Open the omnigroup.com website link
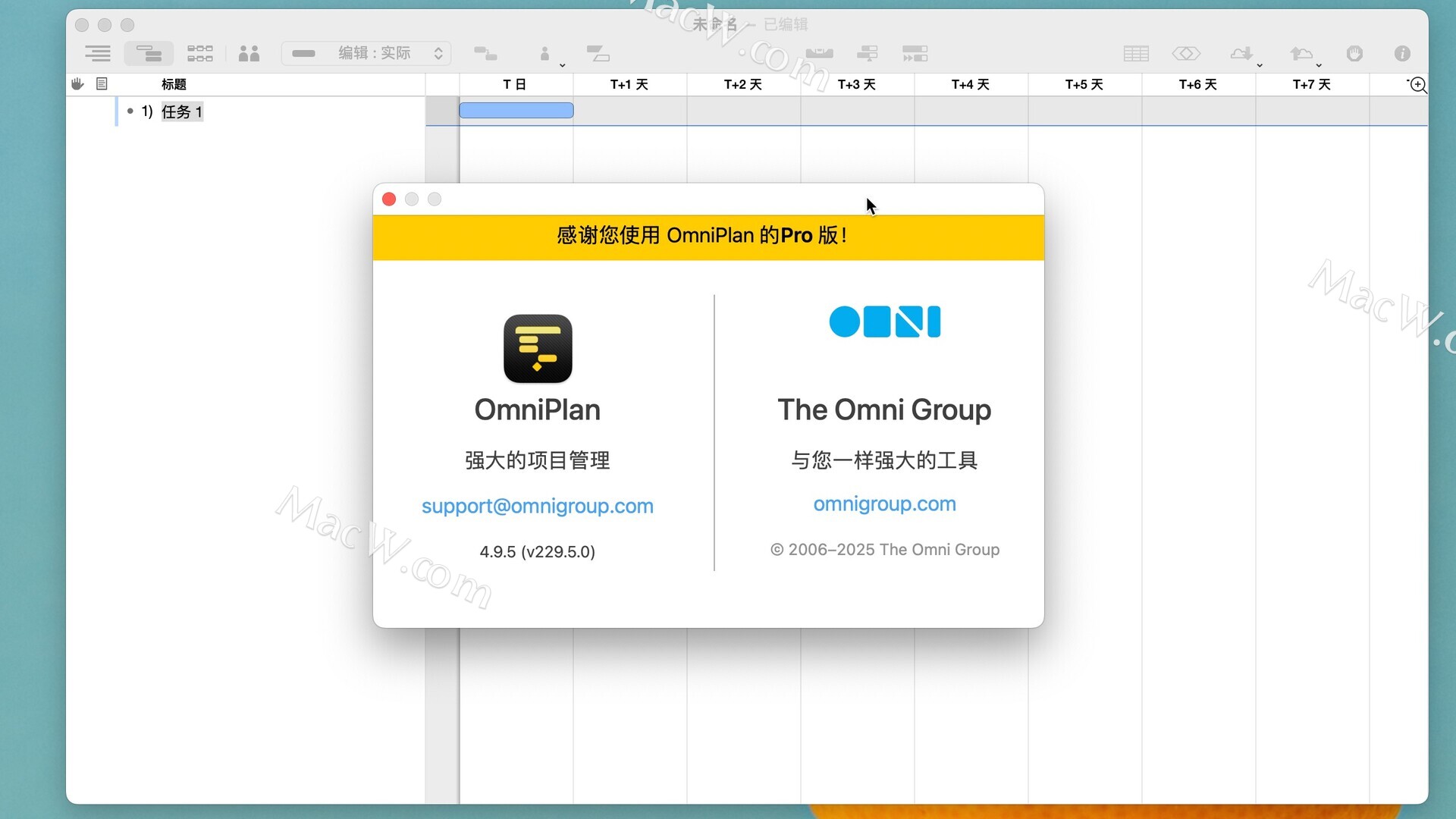Image resolution: width=1456 pixels, height=819 pixels. (x=884, y=504)
